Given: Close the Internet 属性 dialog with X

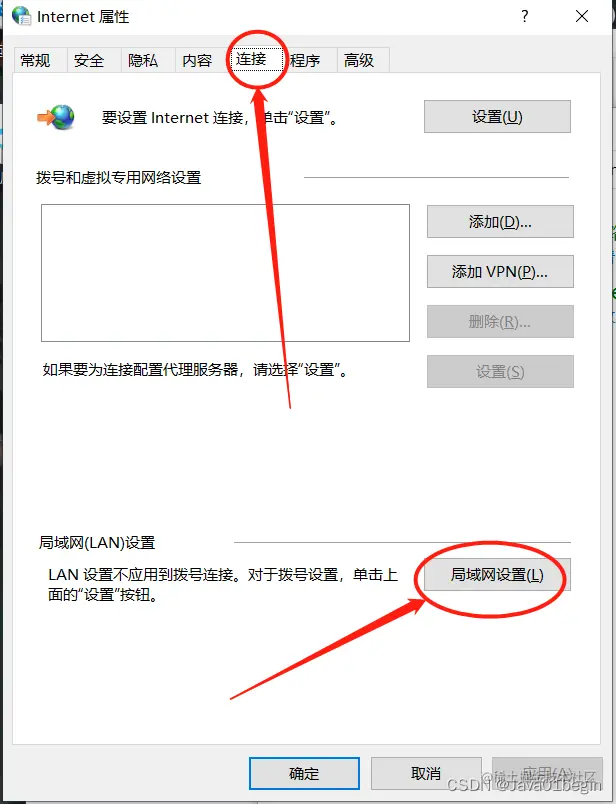Looking at the screenshot, I should pyautogui.click(x=582, y=16).
